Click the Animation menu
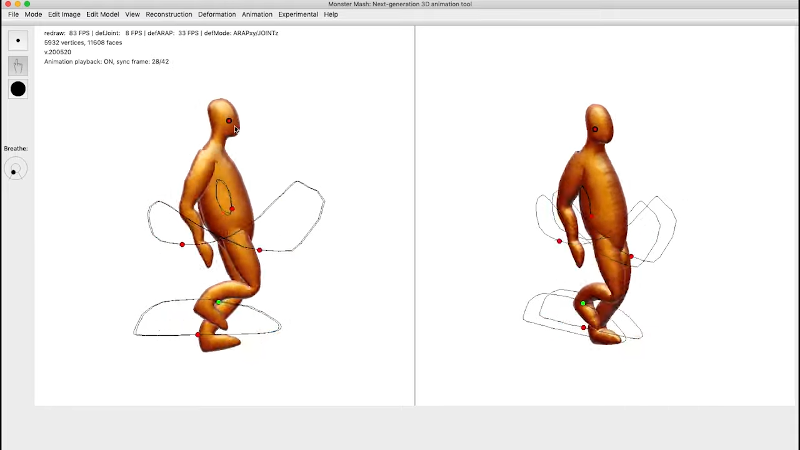This screenshot has height=450, width=800. click(257, 15)
